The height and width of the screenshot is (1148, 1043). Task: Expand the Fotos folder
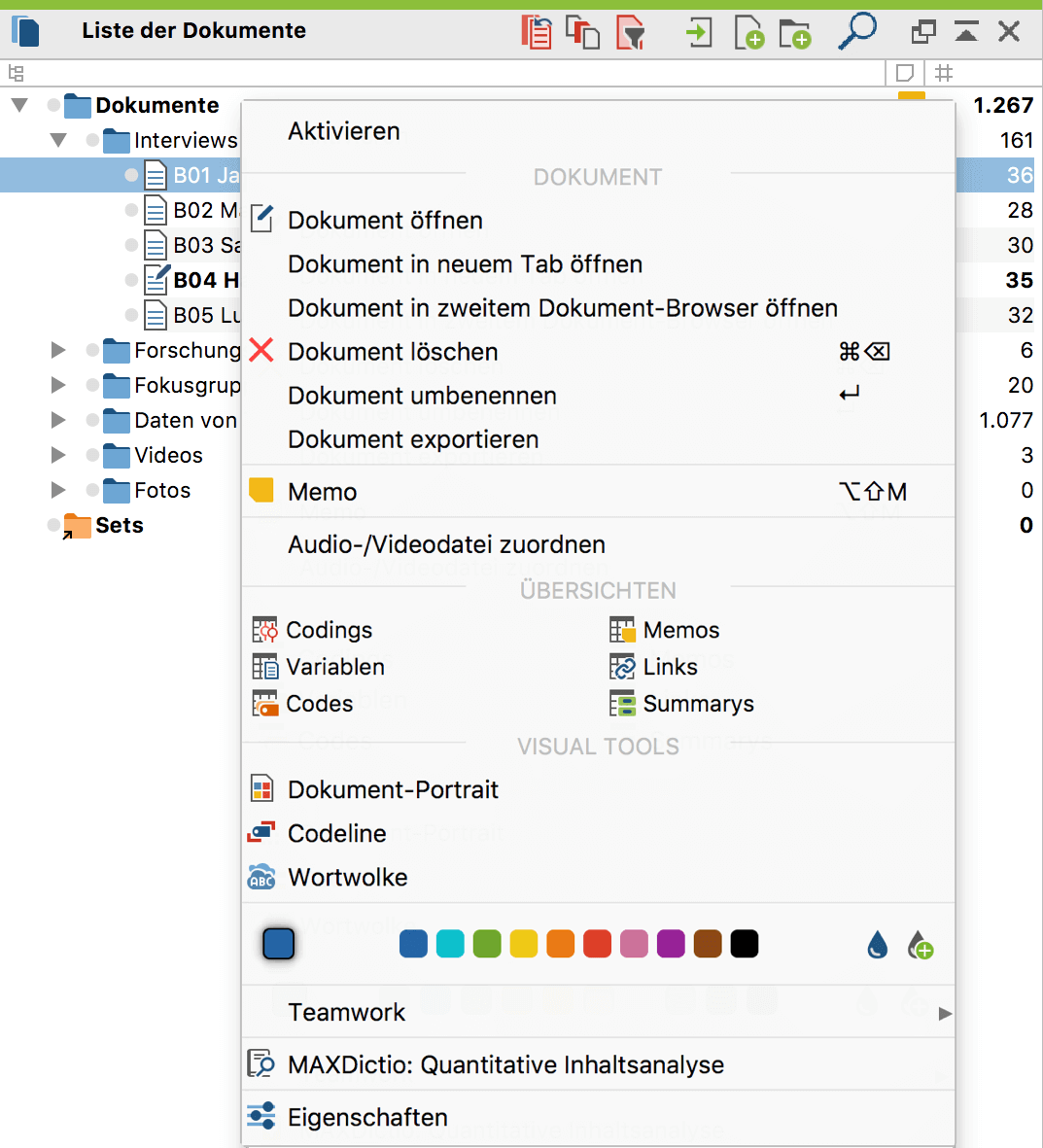(x=58, y=490)
